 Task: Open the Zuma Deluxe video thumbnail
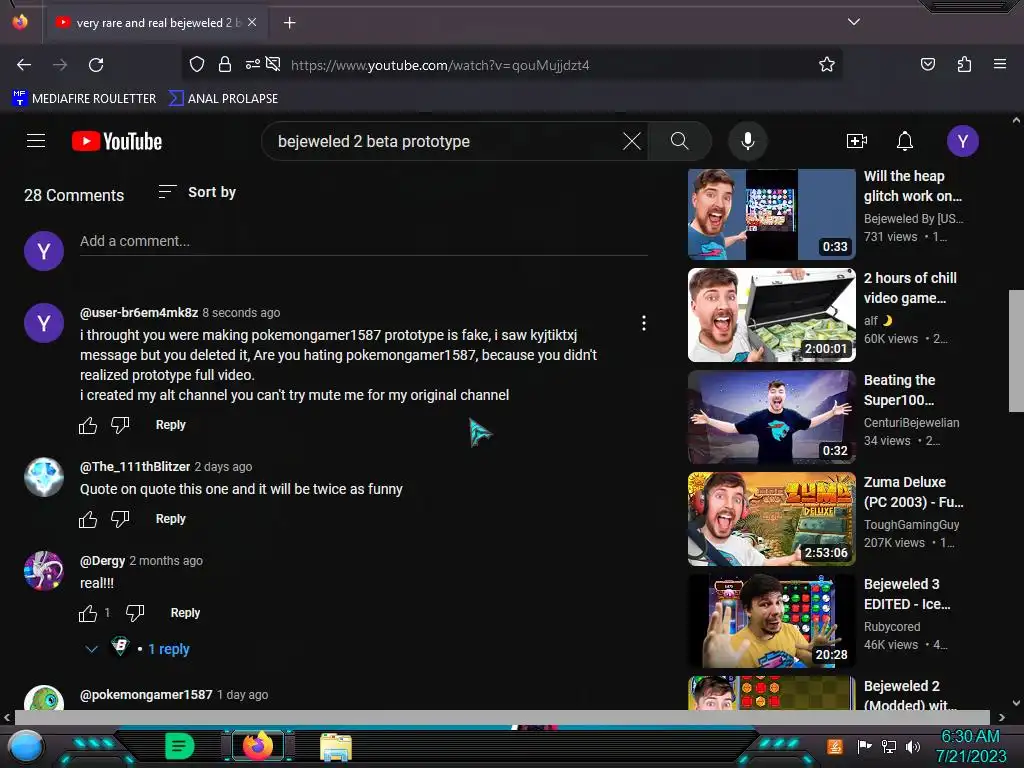coord(771,519)
